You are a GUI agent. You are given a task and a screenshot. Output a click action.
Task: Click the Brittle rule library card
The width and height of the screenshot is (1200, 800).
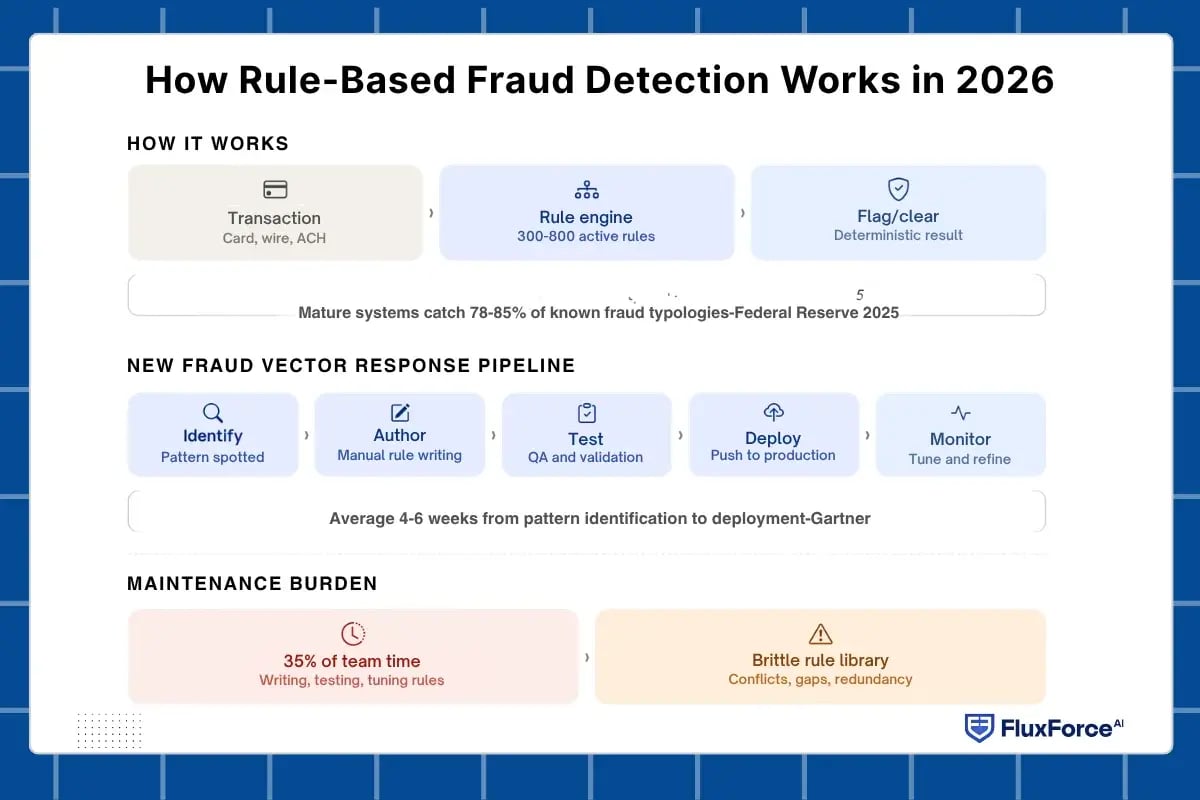pos(820,656)
